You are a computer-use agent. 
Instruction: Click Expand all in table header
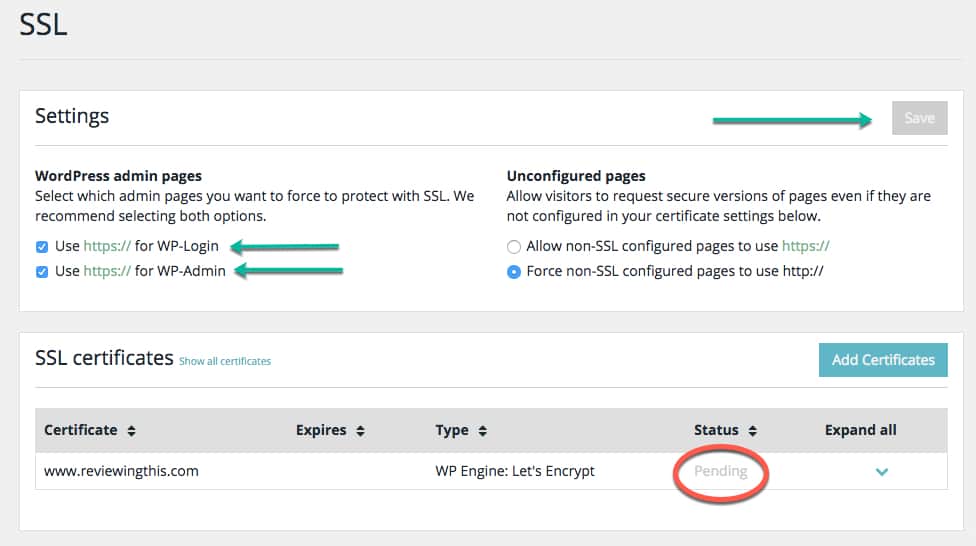[x=860, y=430]
